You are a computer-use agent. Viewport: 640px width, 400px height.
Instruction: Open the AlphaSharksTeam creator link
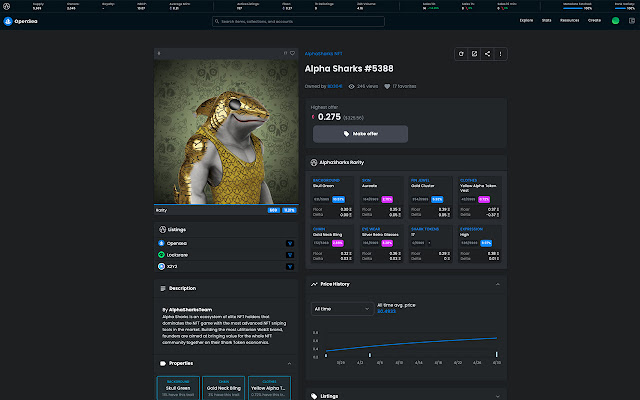190,310
